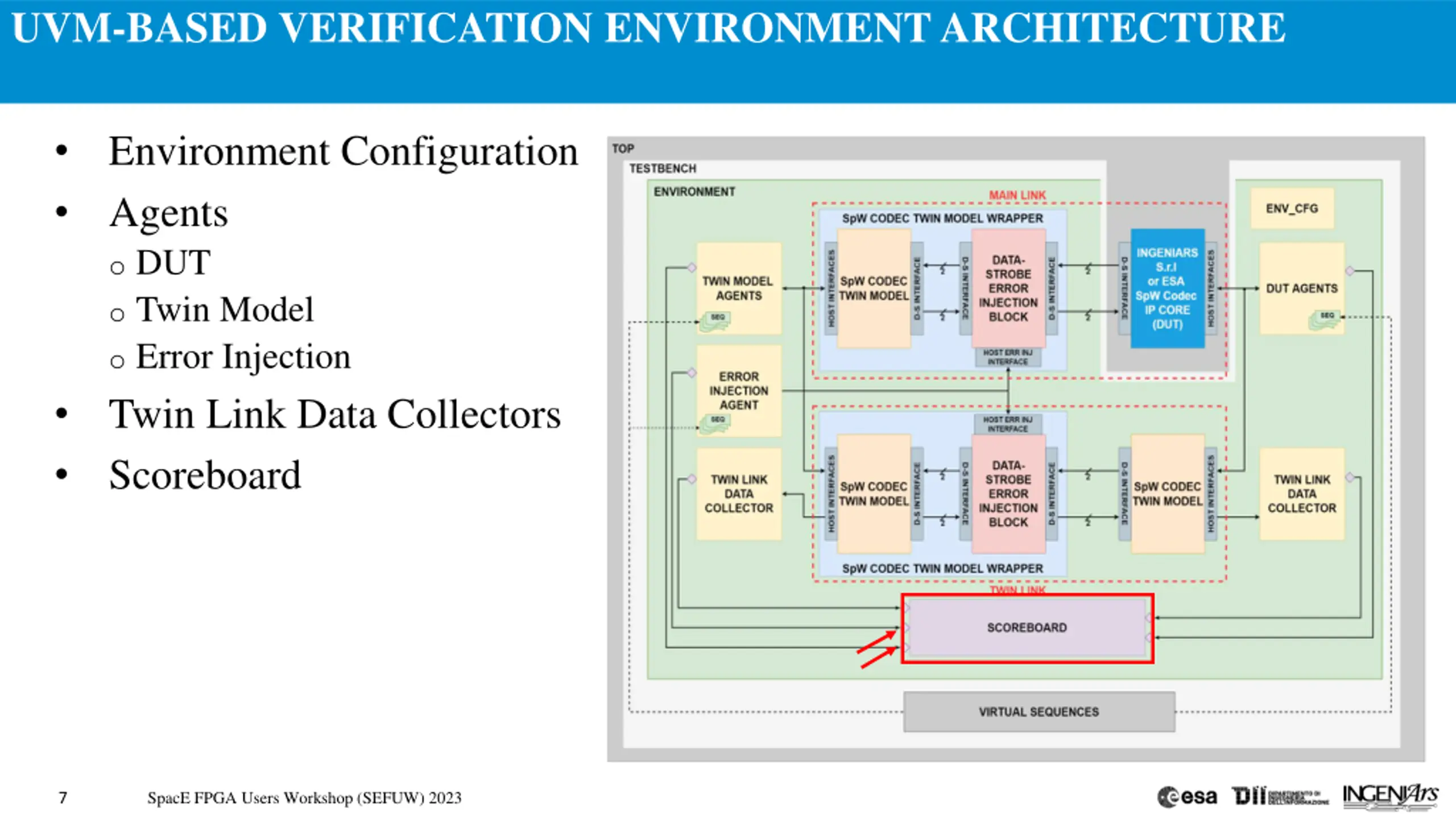Click the slide number 7
Viewport: 1456px width, 819px height.
63,798
